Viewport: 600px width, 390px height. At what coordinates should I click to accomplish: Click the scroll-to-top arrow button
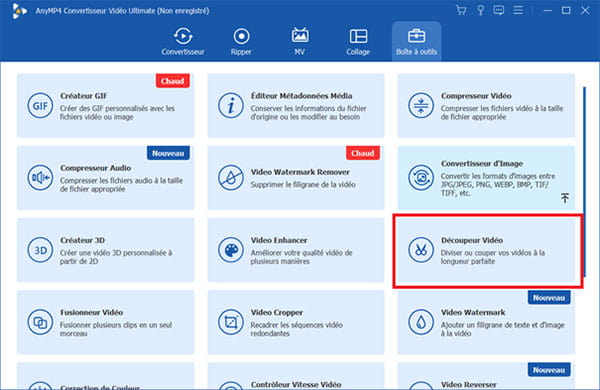click(x=565, y=198)
